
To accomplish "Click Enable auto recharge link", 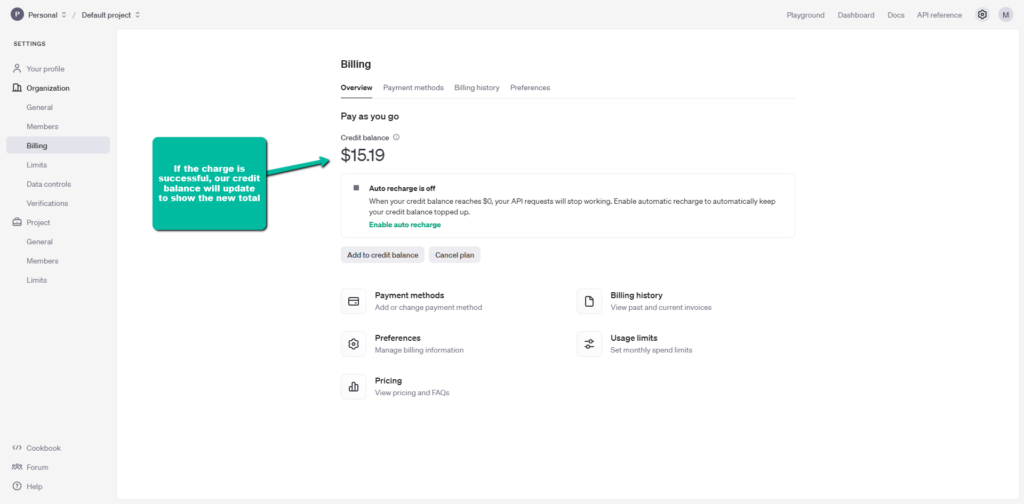I will coord(405,225).
